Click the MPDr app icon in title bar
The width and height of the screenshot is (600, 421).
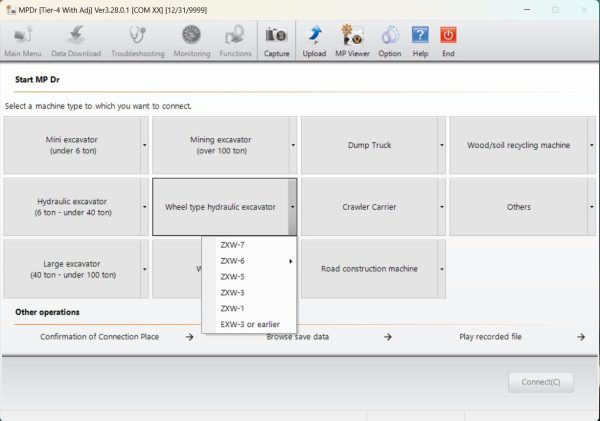11,10
